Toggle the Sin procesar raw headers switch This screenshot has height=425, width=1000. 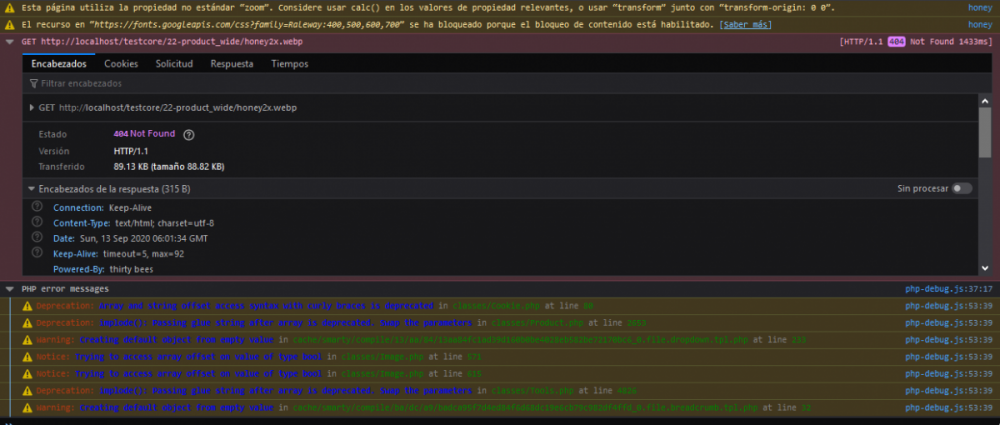pos(961,188)
